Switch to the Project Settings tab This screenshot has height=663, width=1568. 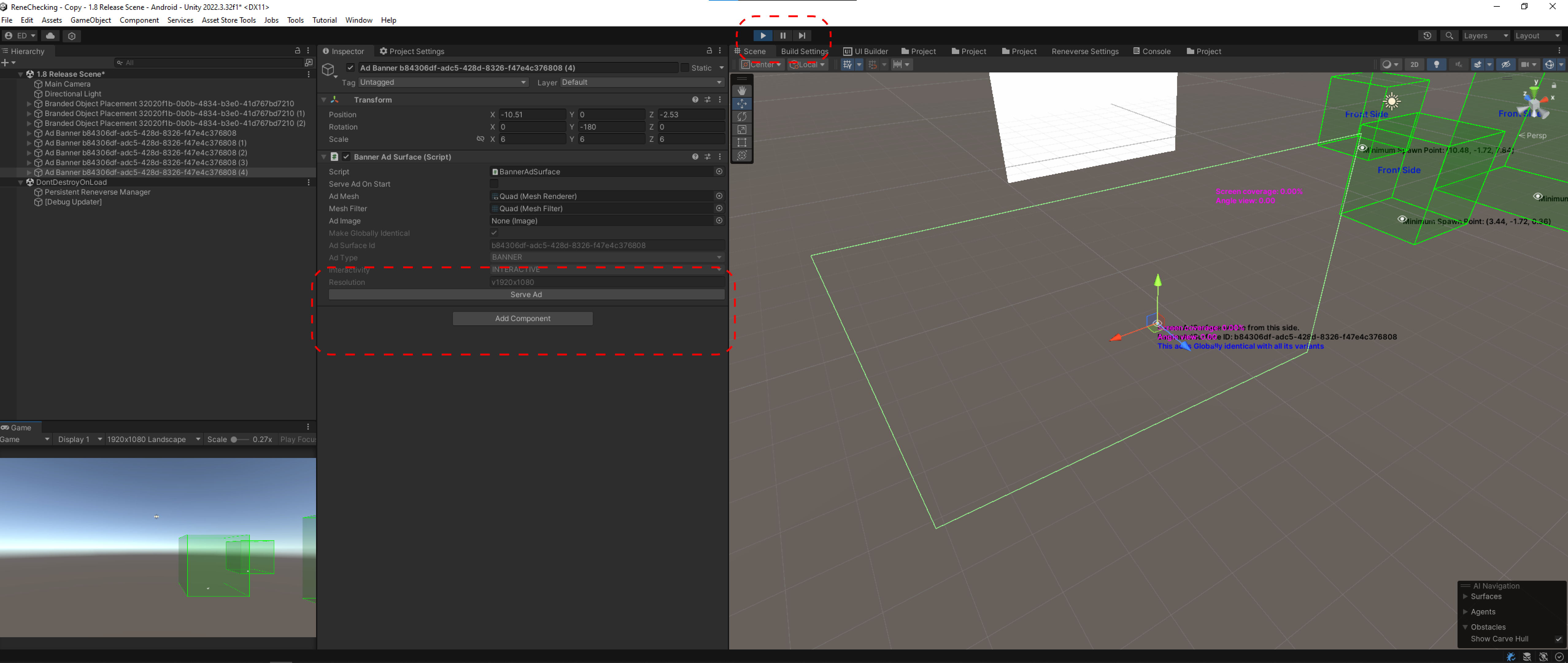coord(412,51)
